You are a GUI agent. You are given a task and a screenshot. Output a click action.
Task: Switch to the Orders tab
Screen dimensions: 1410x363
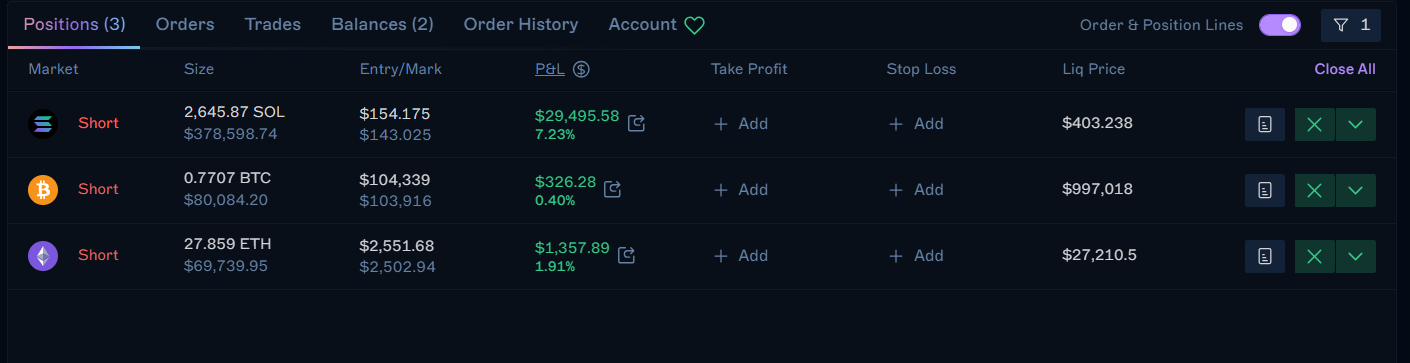coord(185,24)
